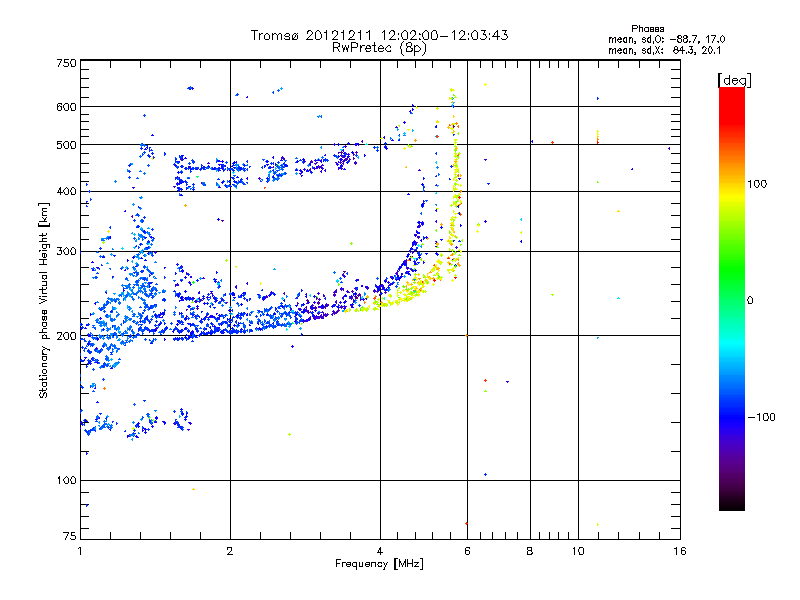Viewport: 800px width, 600px height.
Task: Select the "mean, sd,O: -88.7, 17.0" line
Action: click(x=666, y=39)
